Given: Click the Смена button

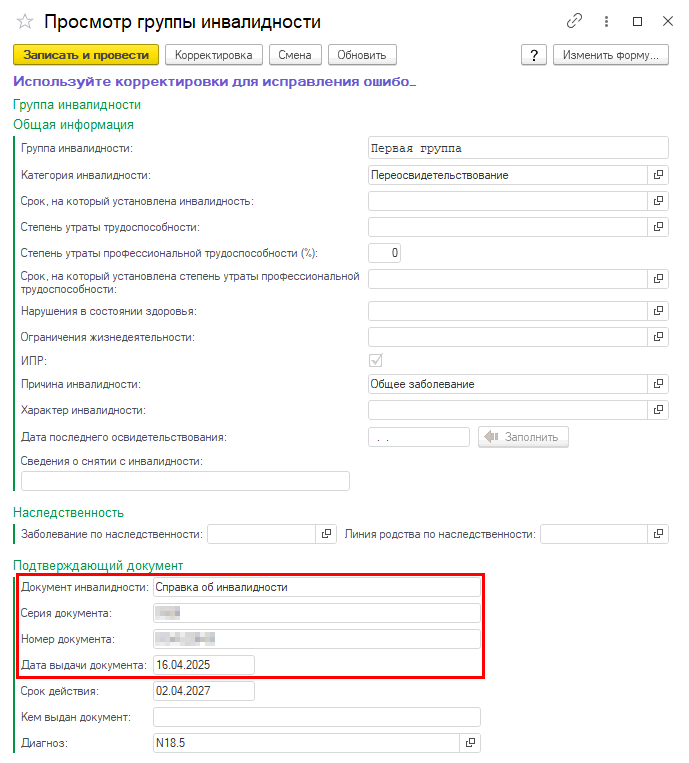Looking at the screenshot, I should [x=295, y=55].
